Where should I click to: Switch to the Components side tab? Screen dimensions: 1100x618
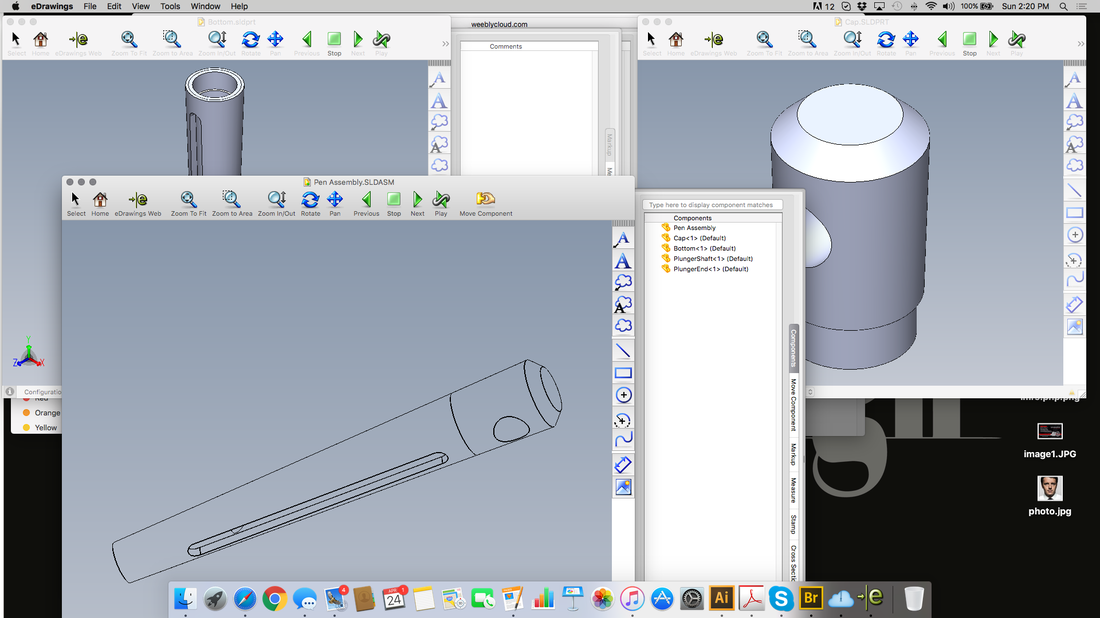click(x=793, y=348)
